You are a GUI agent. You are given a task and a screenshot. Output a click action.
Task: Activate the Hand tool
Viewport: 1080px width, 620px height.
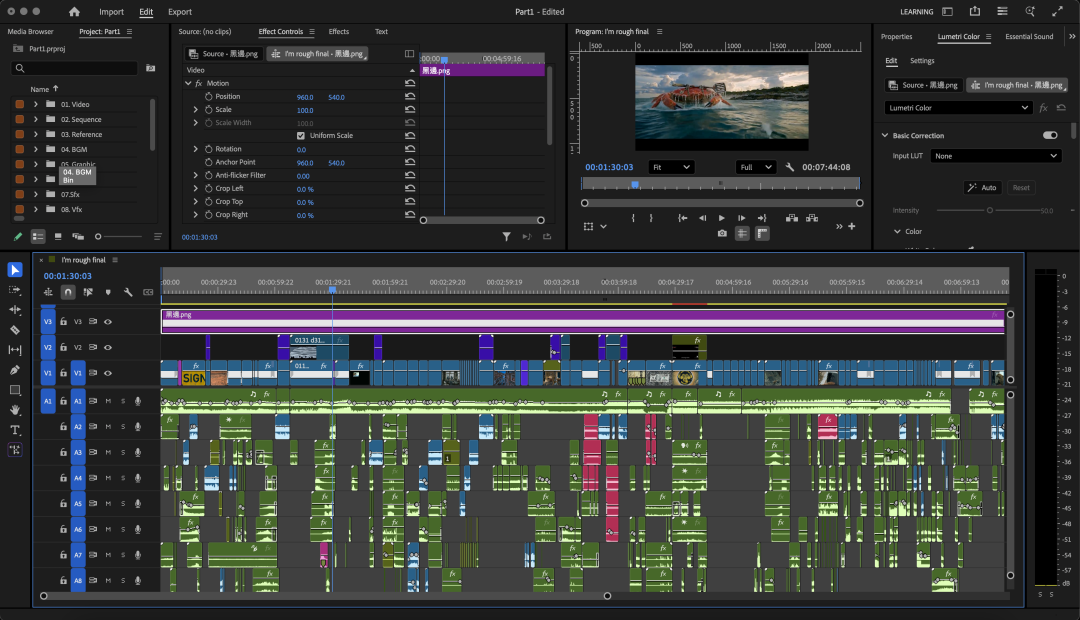click(14, 410)
